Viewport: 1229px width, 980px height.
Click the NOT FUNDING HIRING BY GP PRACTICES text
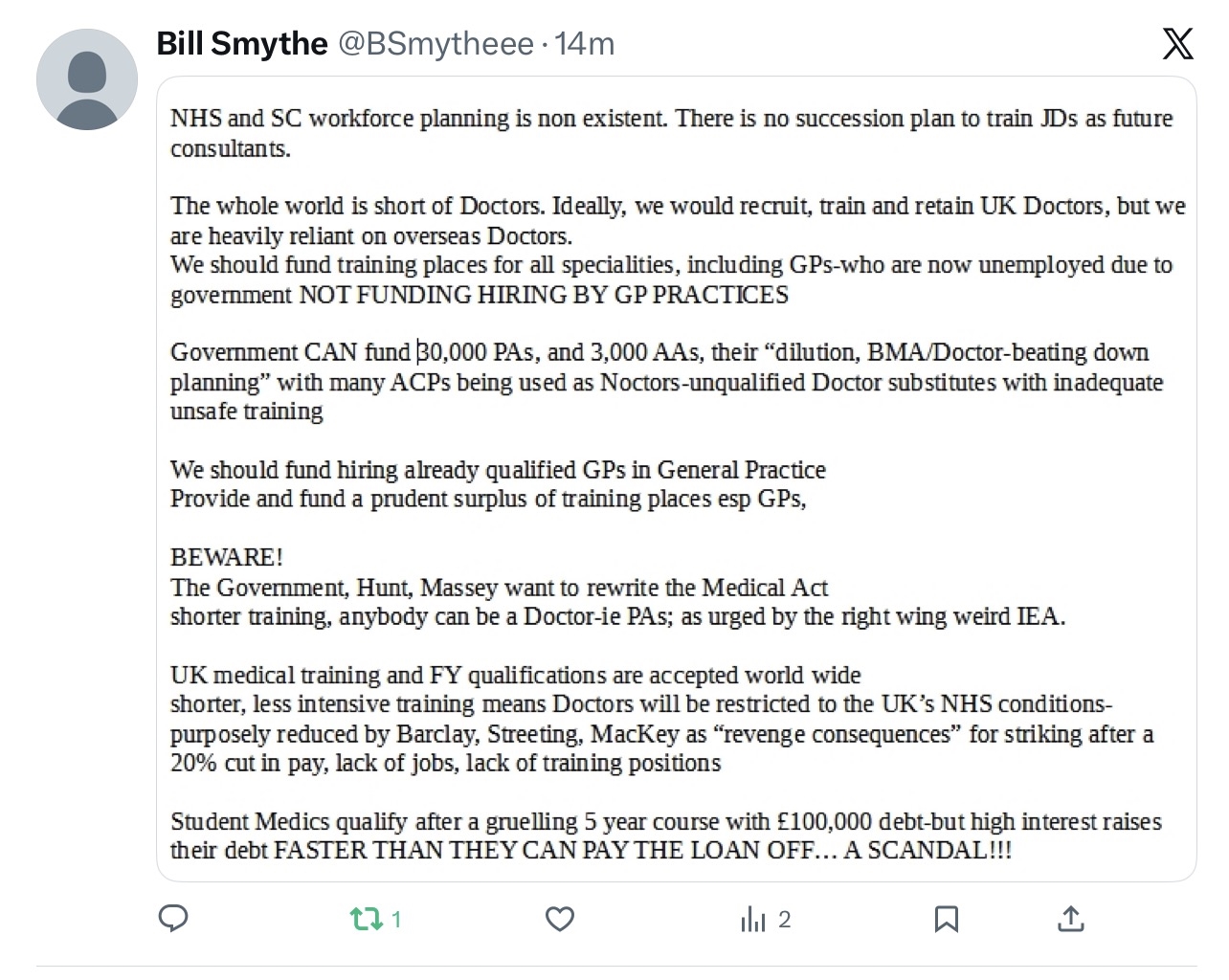(x=544, y=295)
